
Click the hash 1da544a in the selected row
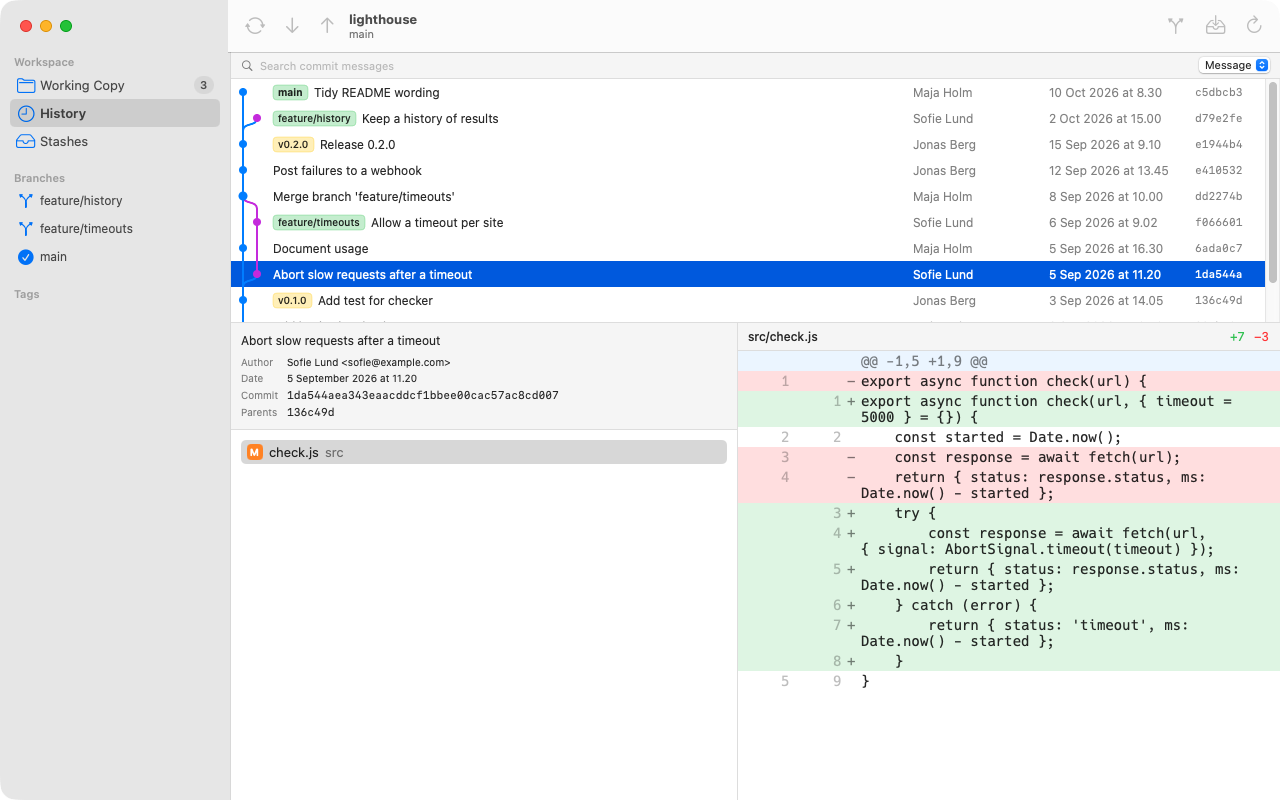point(1219,274)
